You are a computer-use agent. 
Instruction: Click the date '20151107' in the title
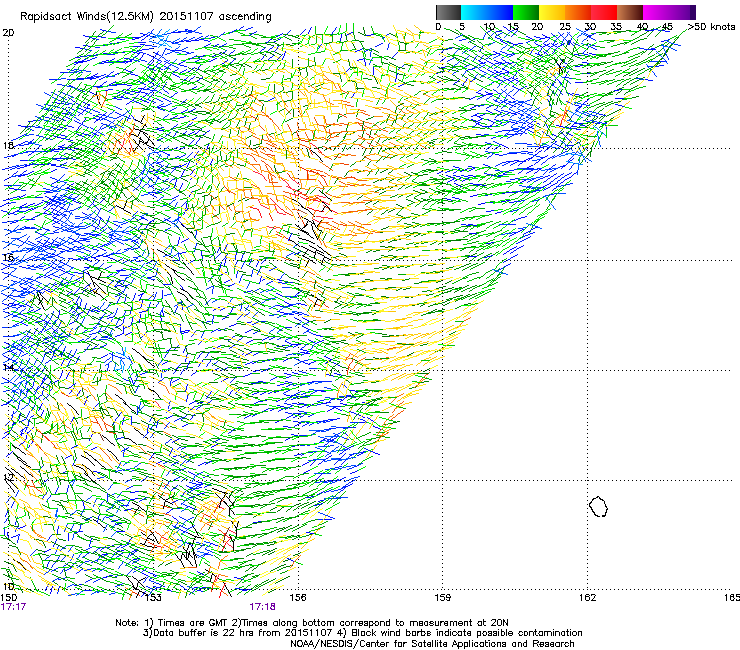(185, 17)
